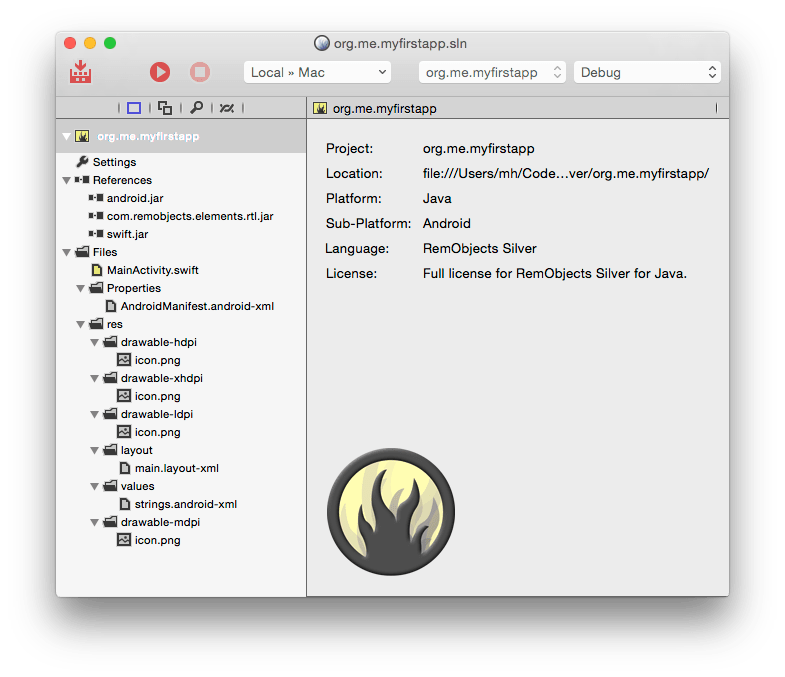Click the Full license for RemObjects Silver text

(x=555, y=274)
